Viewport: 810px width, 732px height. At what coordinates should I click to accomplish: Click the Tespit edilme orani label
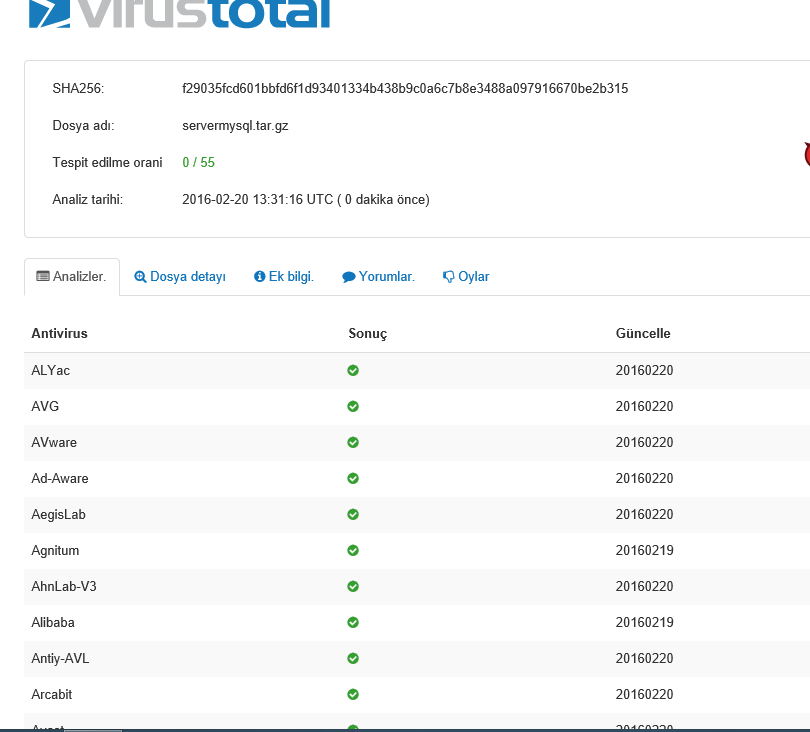click(x=107, y=162)
